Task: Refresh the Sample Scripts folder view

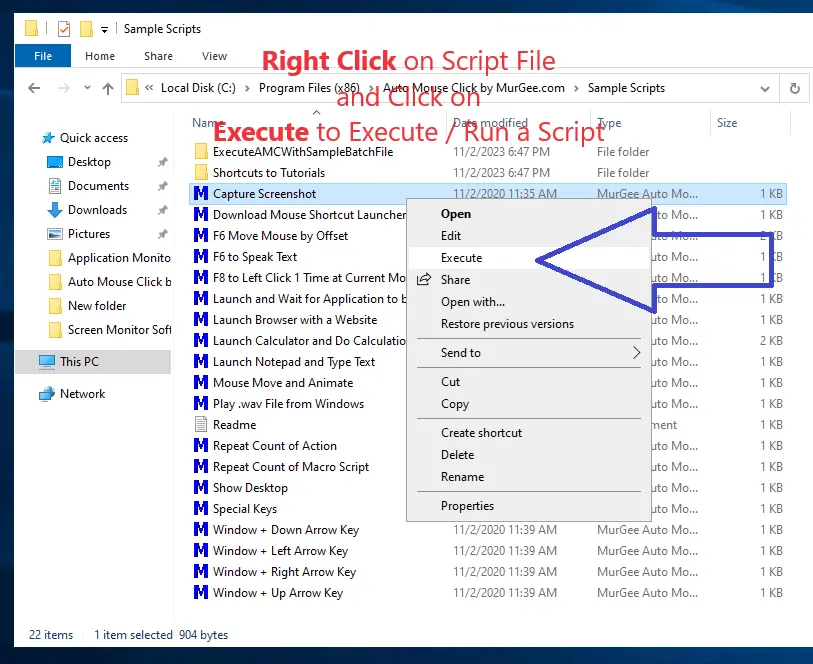Action: (794, 89)
